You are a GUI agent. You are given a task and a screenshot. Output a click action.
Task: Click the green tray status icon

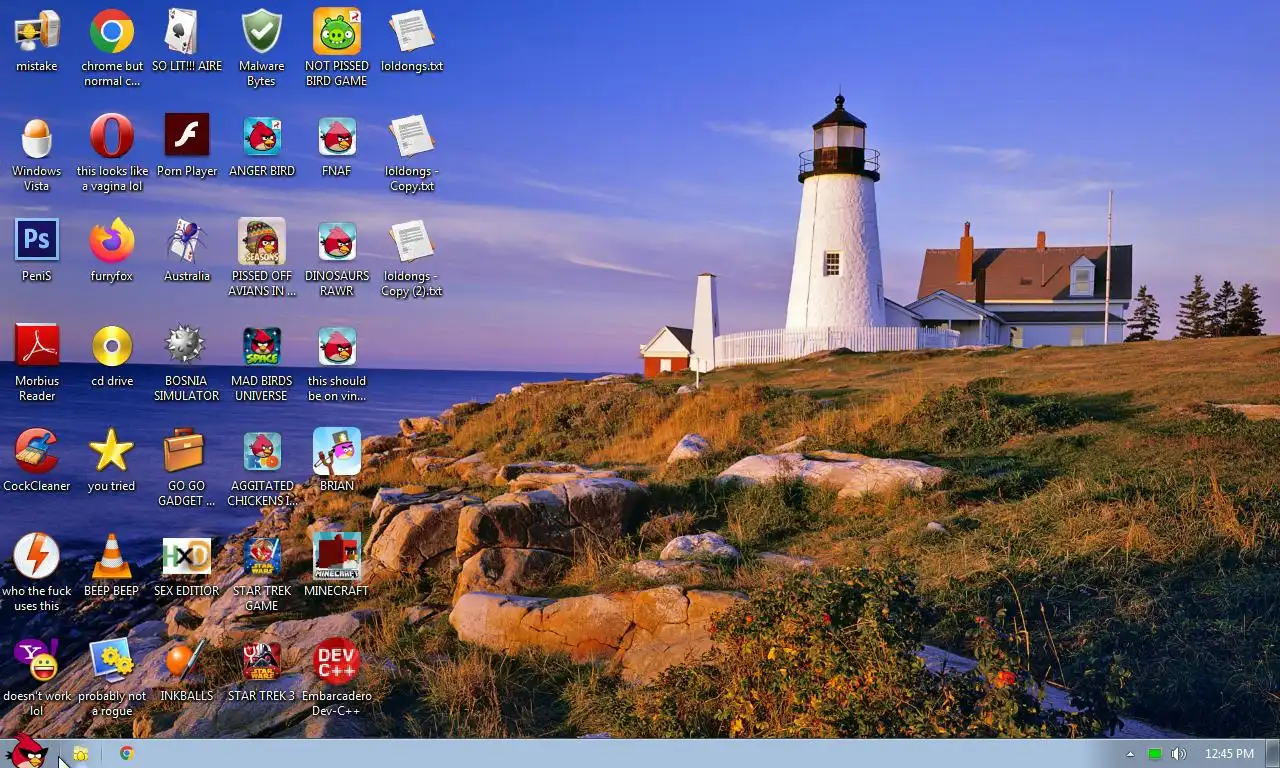point(1155,754)
